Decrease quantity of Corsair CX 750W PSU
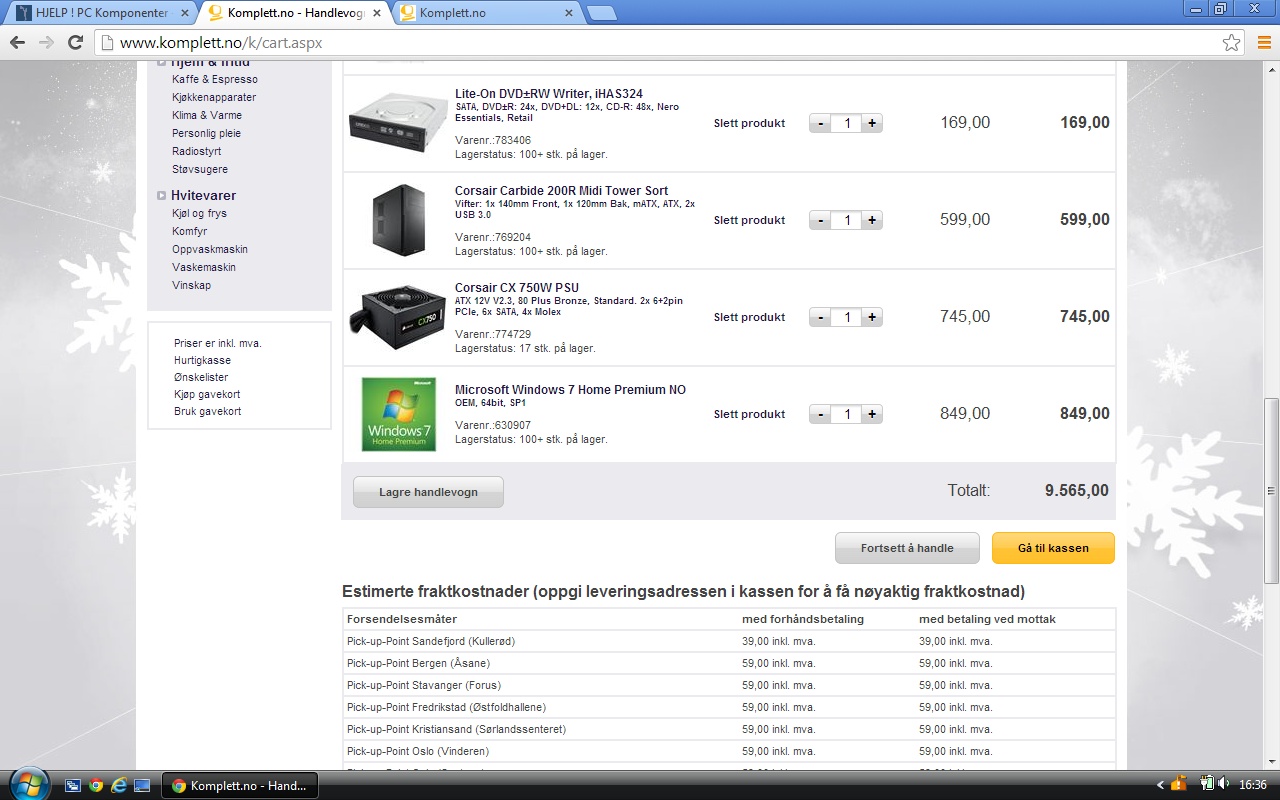 click(x=820, y=317)
